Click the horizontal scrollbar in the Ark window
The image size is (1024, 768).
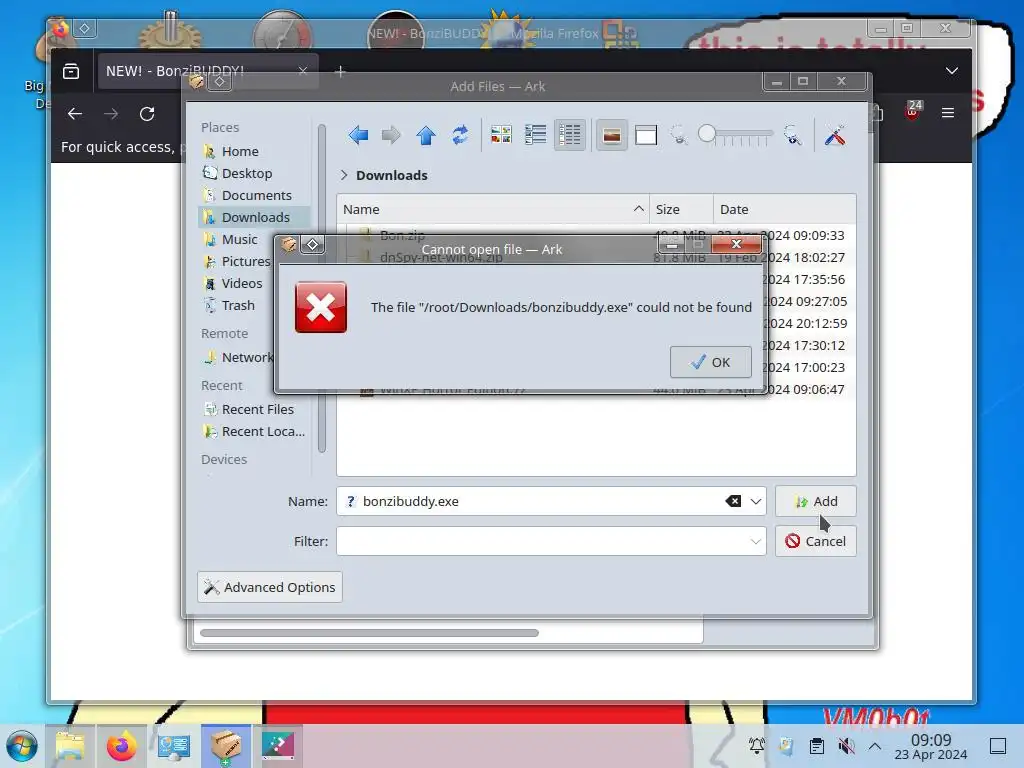[370, 633]
